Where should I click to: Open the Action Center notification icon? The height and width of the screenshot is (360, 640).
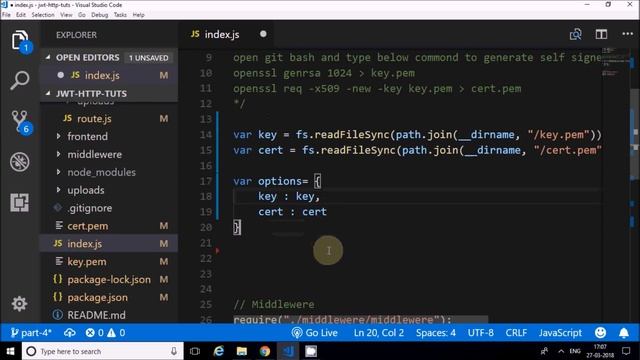pyautogui.click(x=626, y=351)
